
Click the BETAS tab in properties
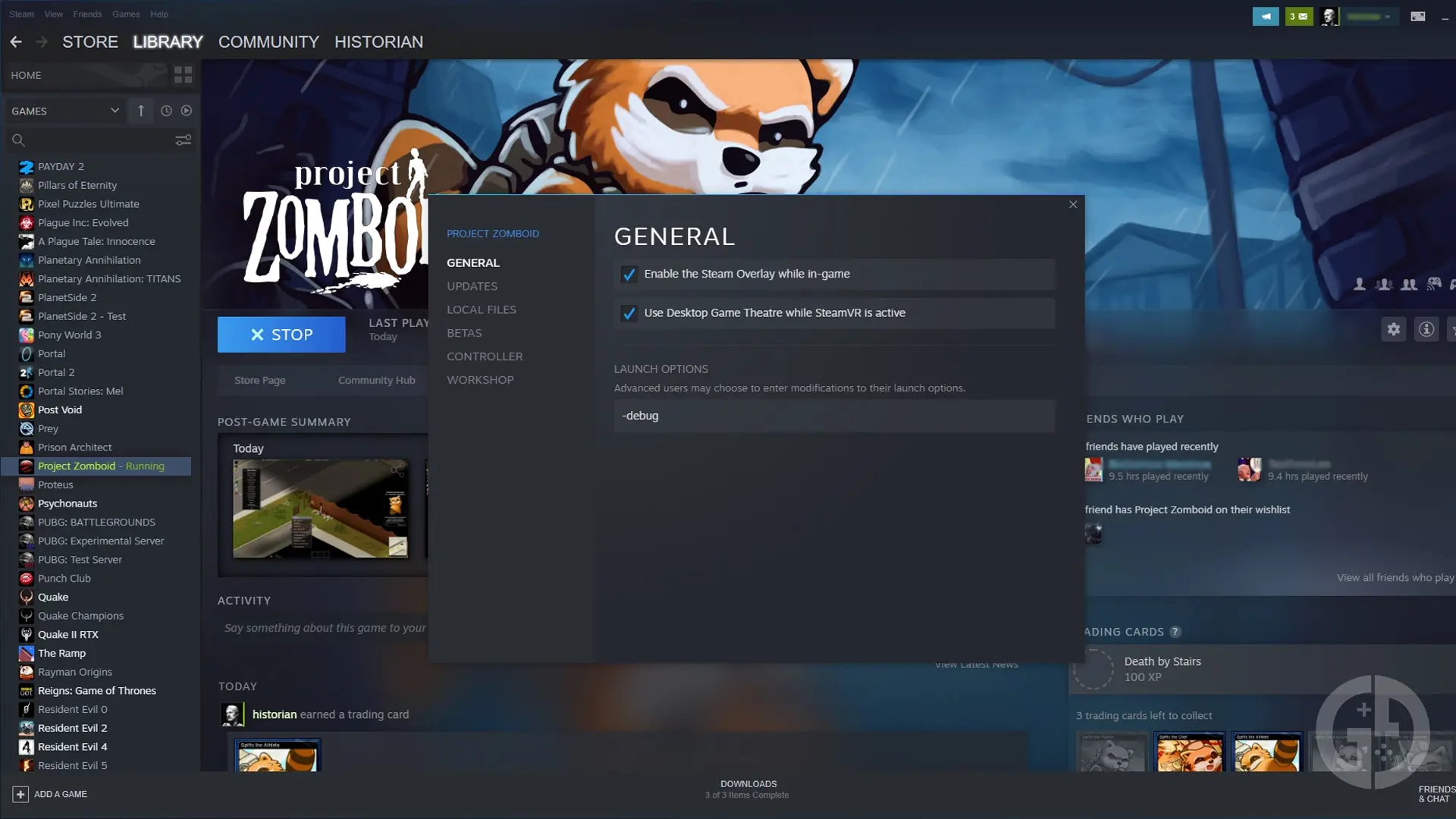[463, 332]
